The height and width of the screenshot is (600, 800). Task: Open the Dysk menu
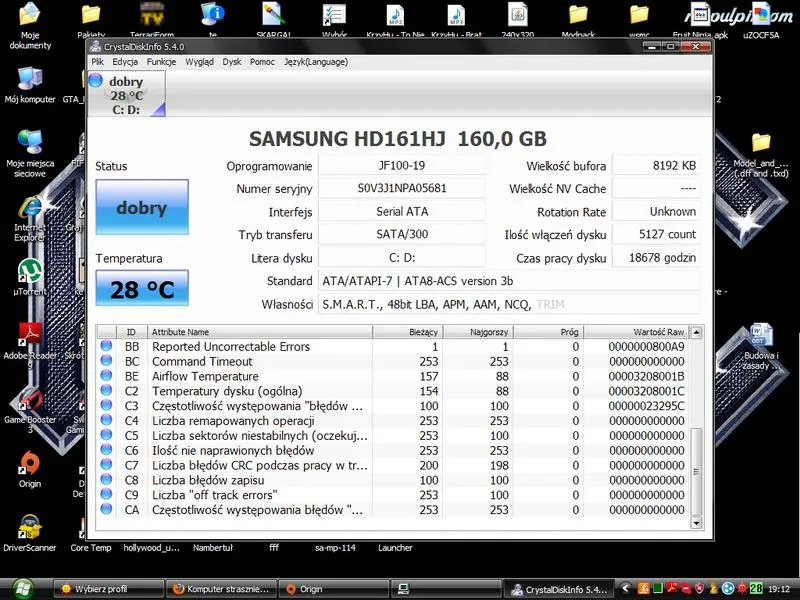(x=232, y=62)
